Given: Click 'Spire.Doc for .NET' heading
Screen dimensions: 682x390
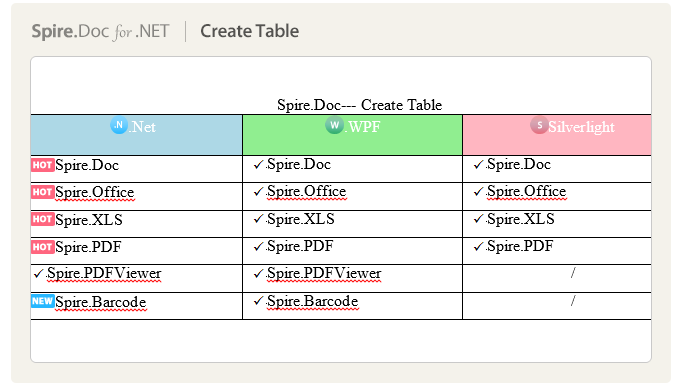Looking at the screenshot, I should click(100, 31).
